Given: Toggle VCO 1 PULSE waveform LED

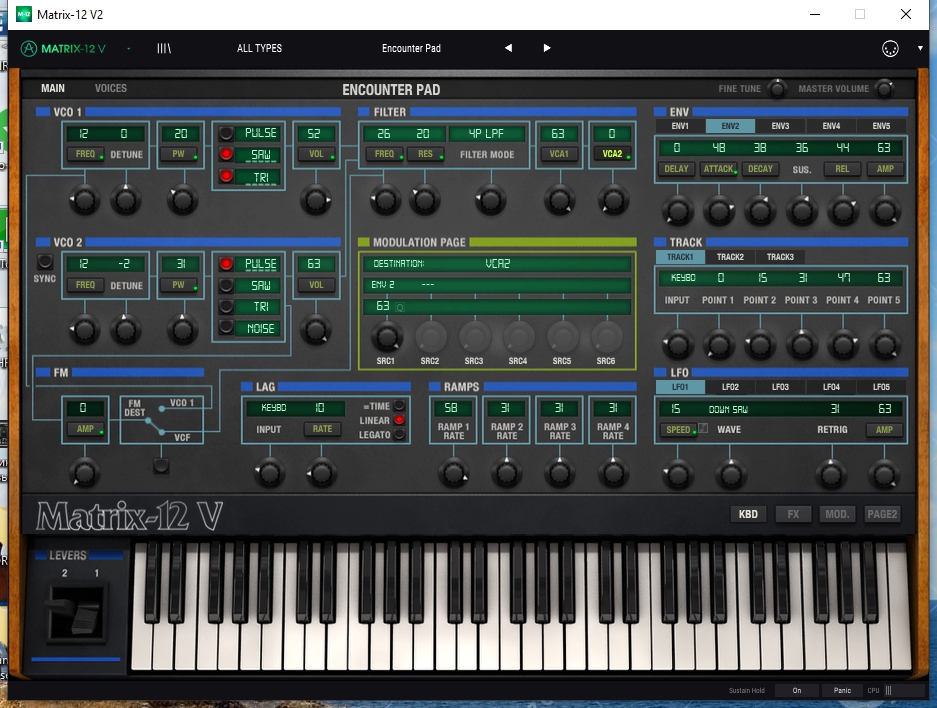Looking at the screenshot, I should [x=226, y=133].
